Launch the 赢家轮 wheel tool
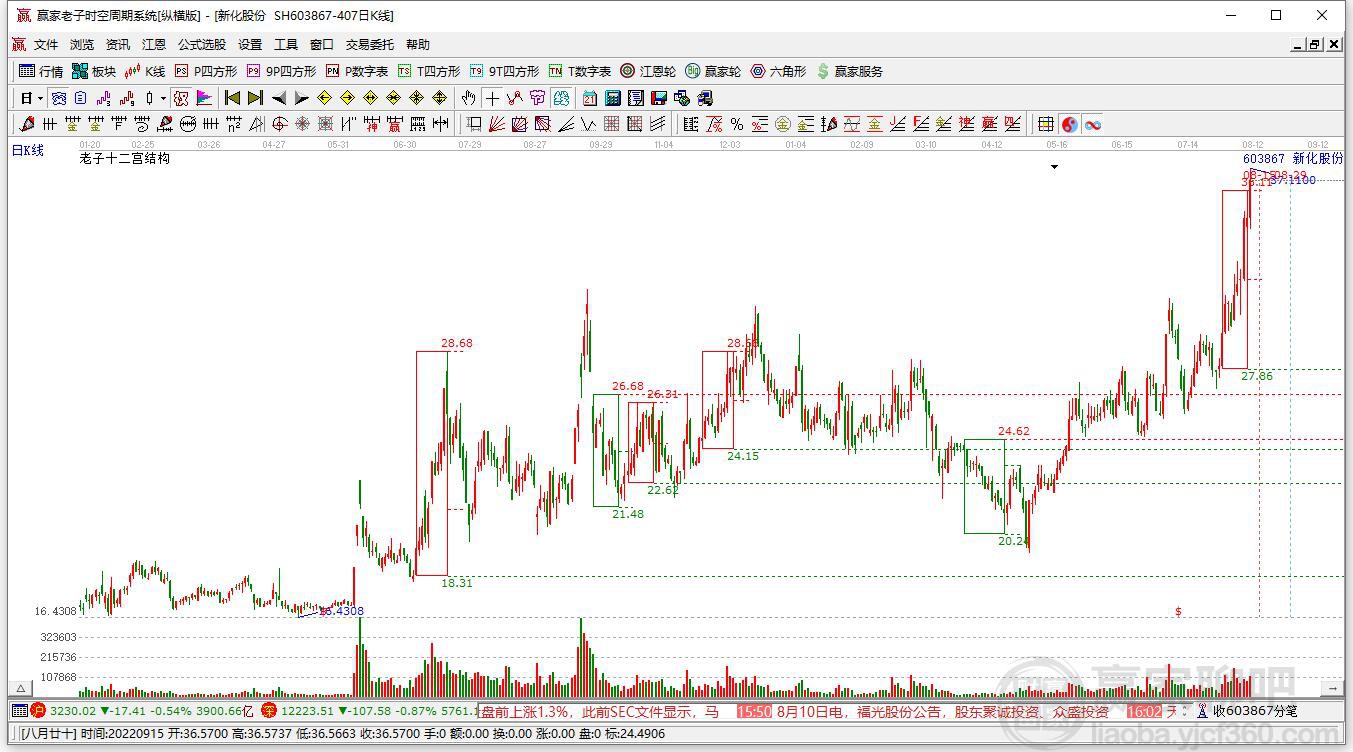The width and height of the screenshot is (1353, 752). (713, 71)
